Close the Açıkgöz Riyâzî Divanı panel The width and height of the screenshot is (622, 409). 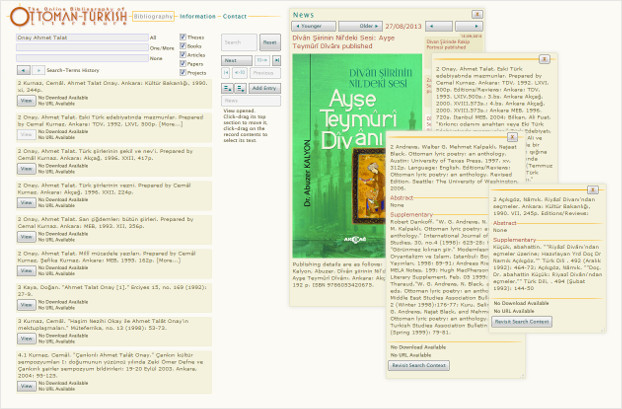click(x=592, y=189)
